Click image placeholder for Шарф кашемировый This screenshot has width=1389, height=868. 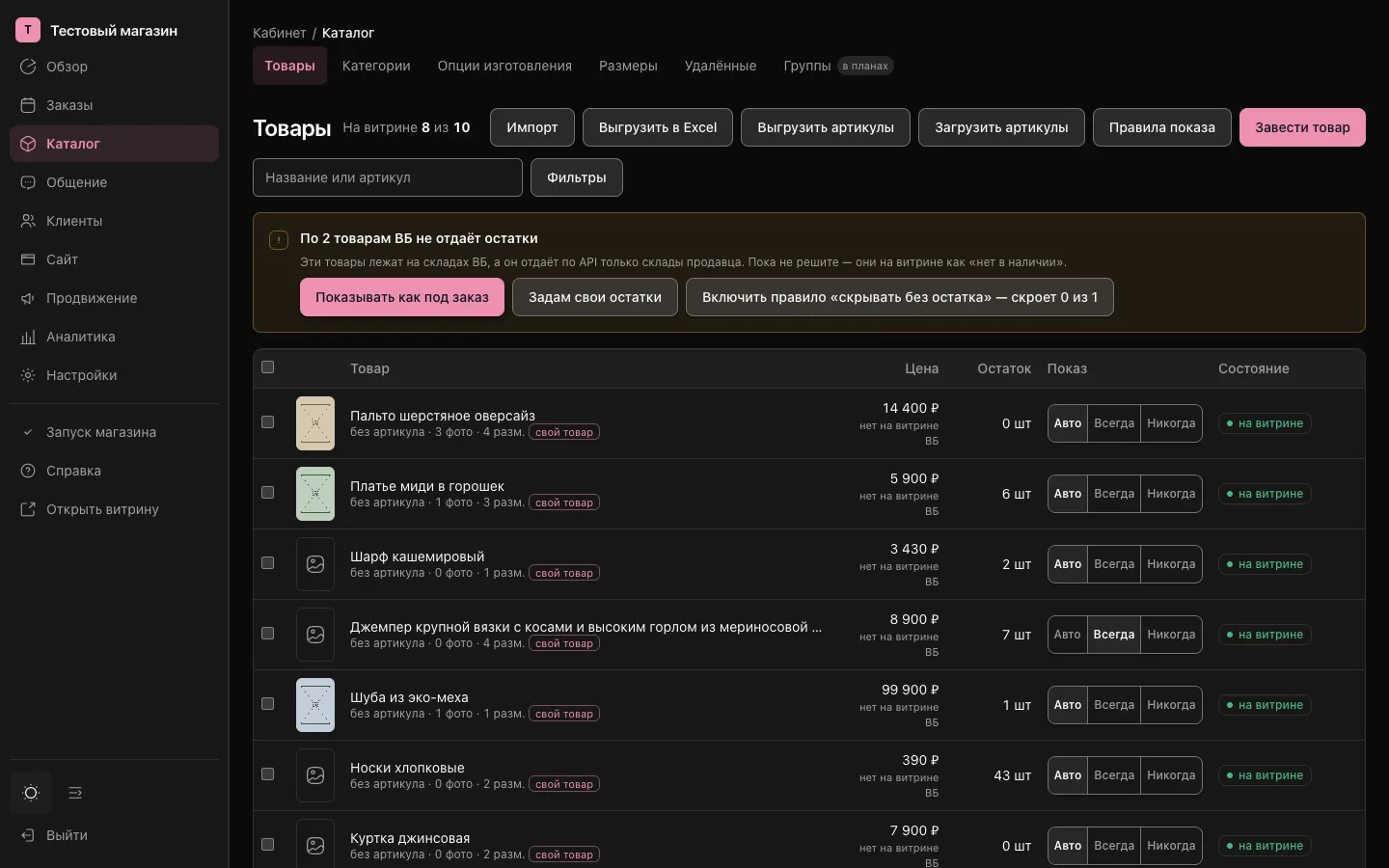[315, 564]
